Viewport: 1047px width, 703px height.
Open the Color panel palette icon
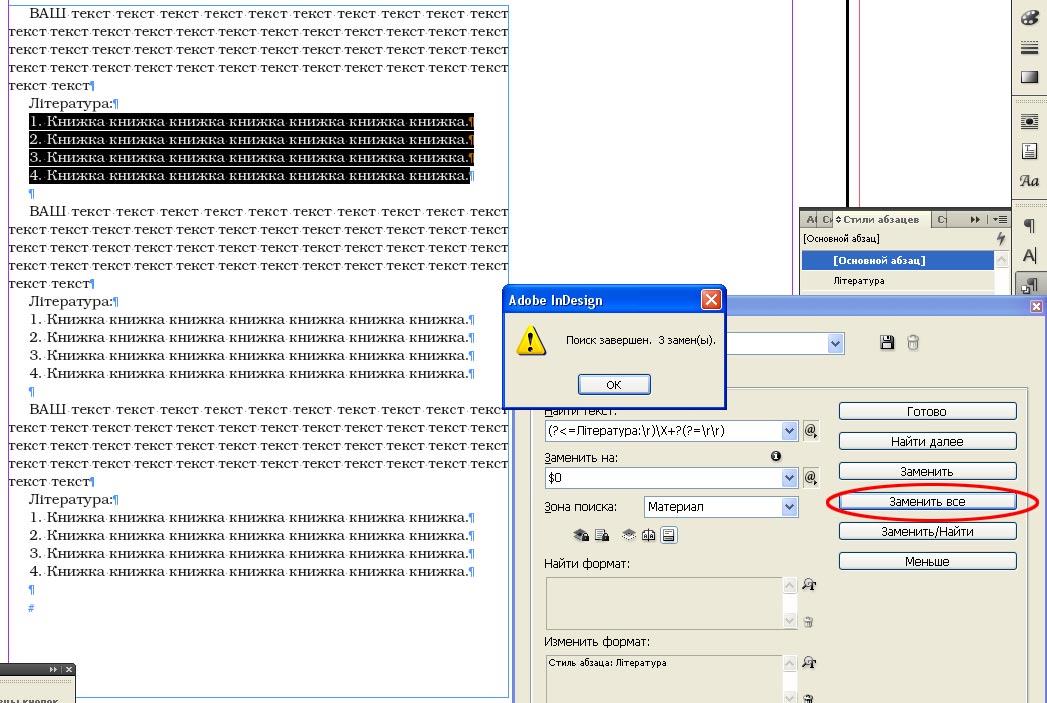[1030, 18]
